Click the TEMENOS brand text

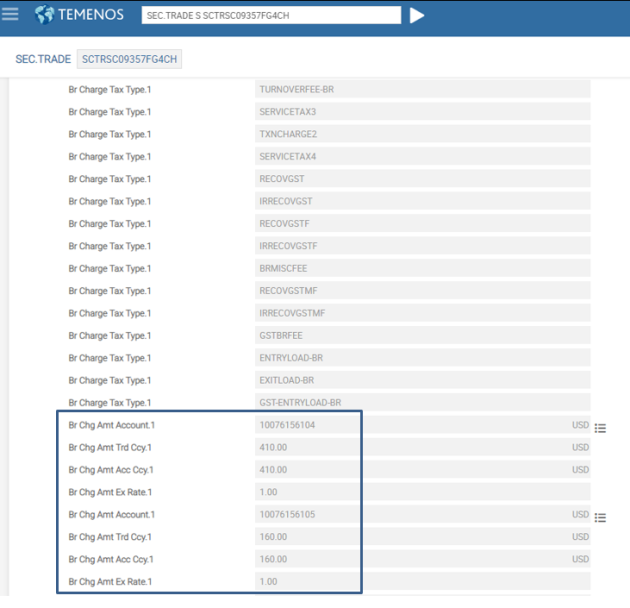(x=91, y=14)
